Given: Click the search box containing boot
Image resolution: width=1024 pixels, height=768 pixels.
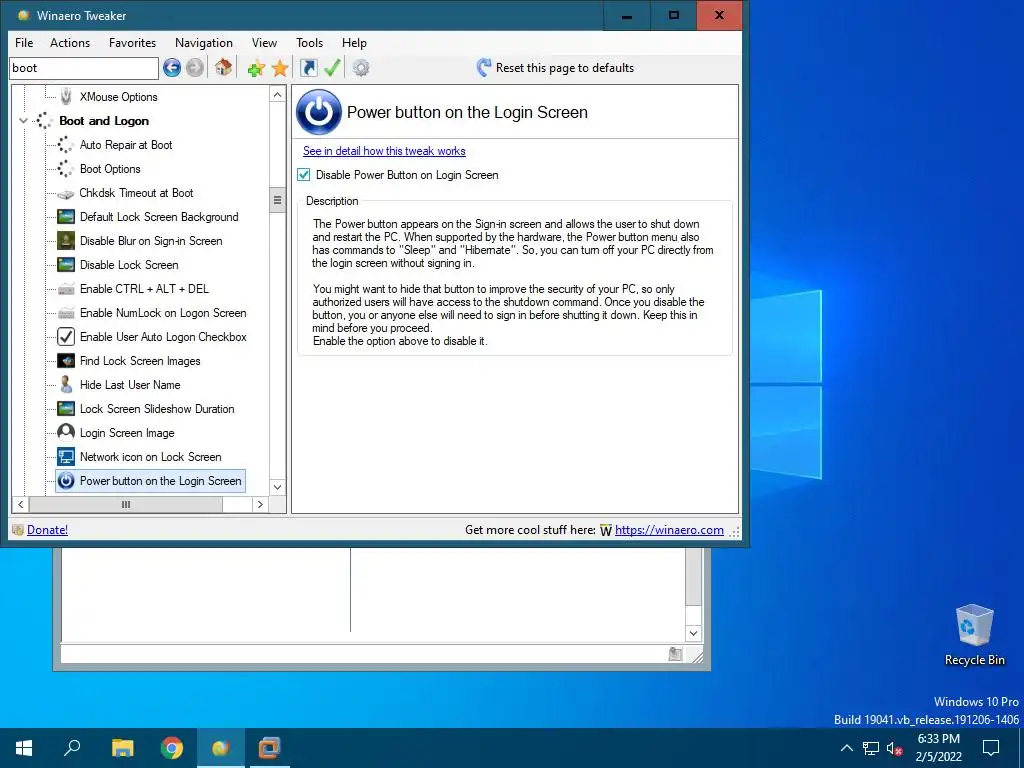Looking at the screenshot, I should 84,68.
